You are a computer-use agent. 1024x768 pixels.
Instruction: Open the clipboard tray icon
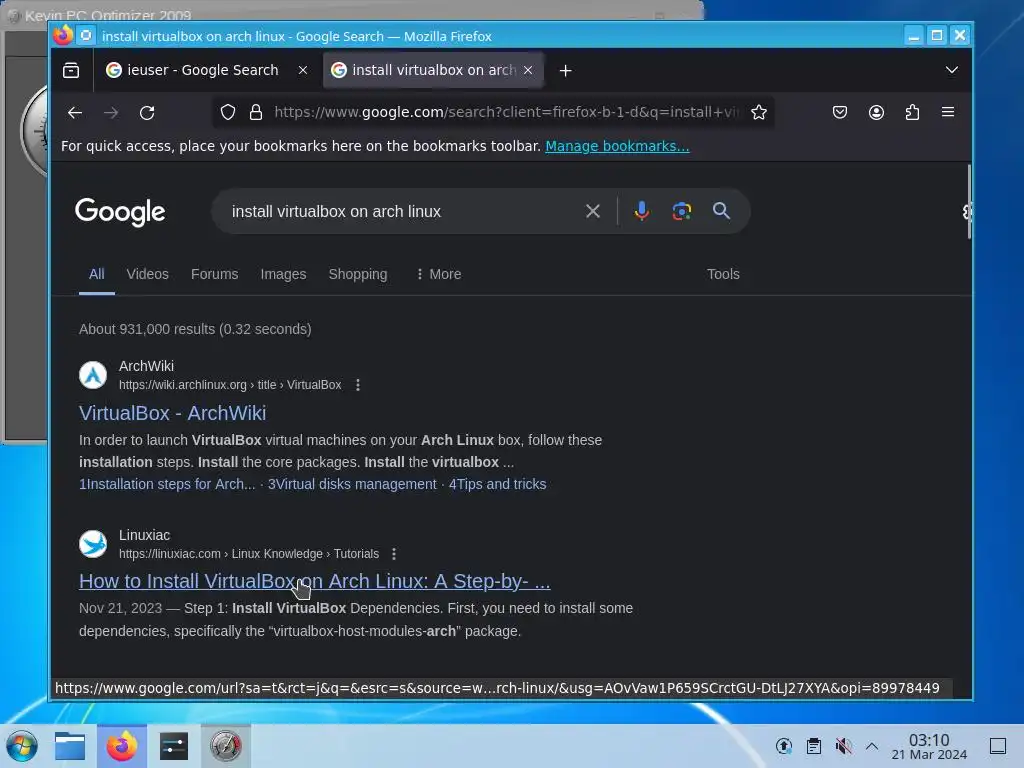click(814, 746)
